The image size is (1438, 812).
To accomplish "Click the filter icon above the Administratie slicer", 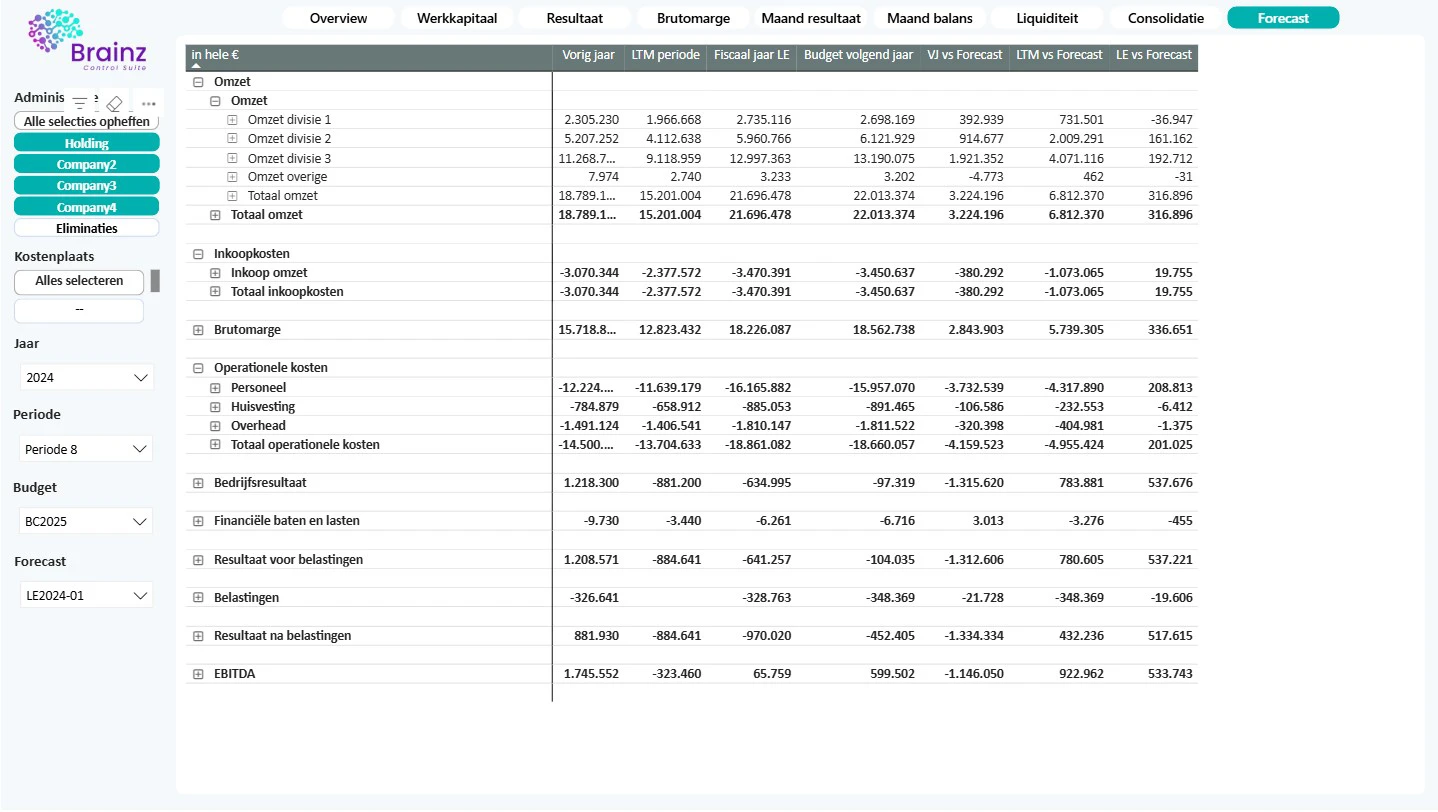I will point(81,103).
